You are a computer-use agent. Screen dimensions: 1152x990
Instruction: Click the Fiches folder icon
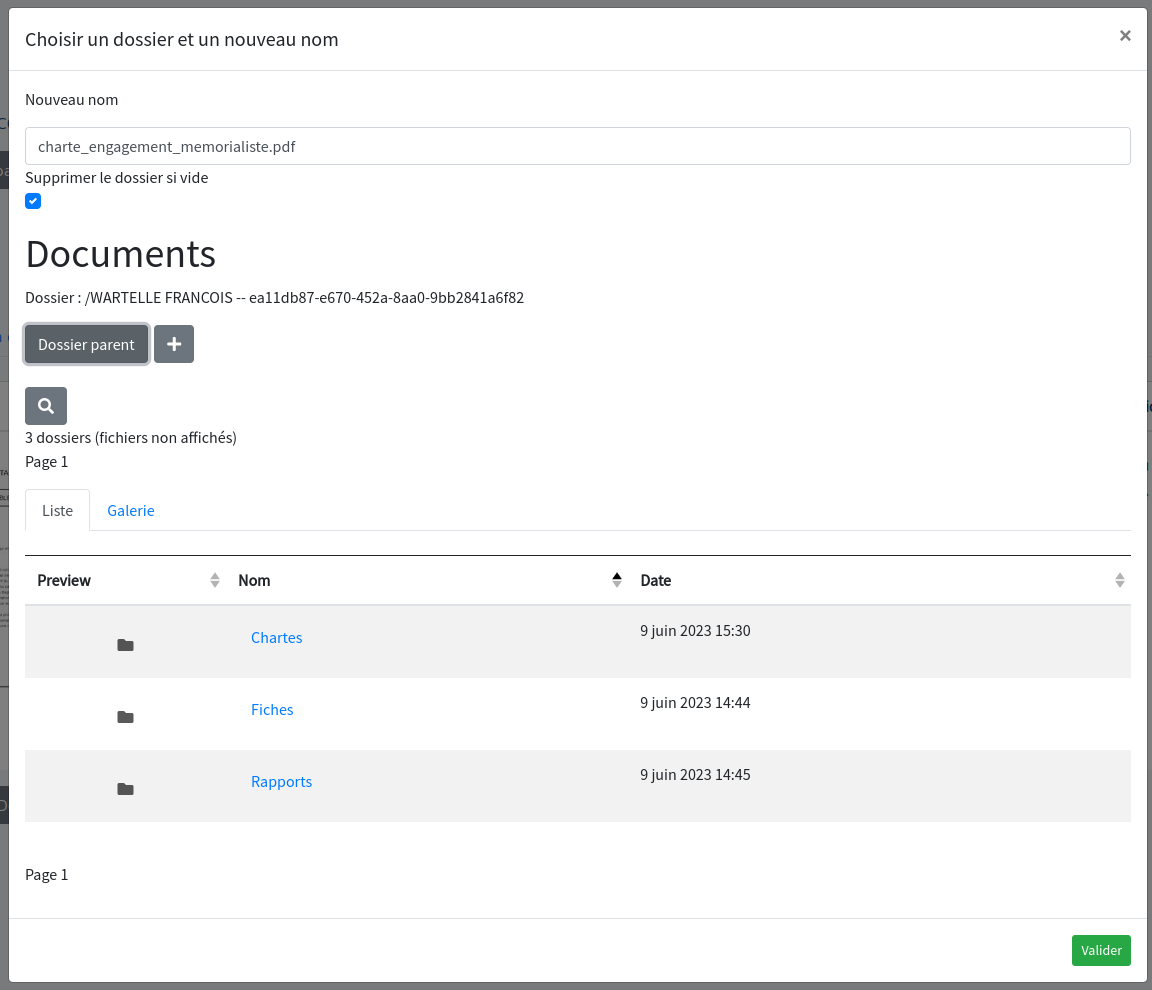point(125,717)
